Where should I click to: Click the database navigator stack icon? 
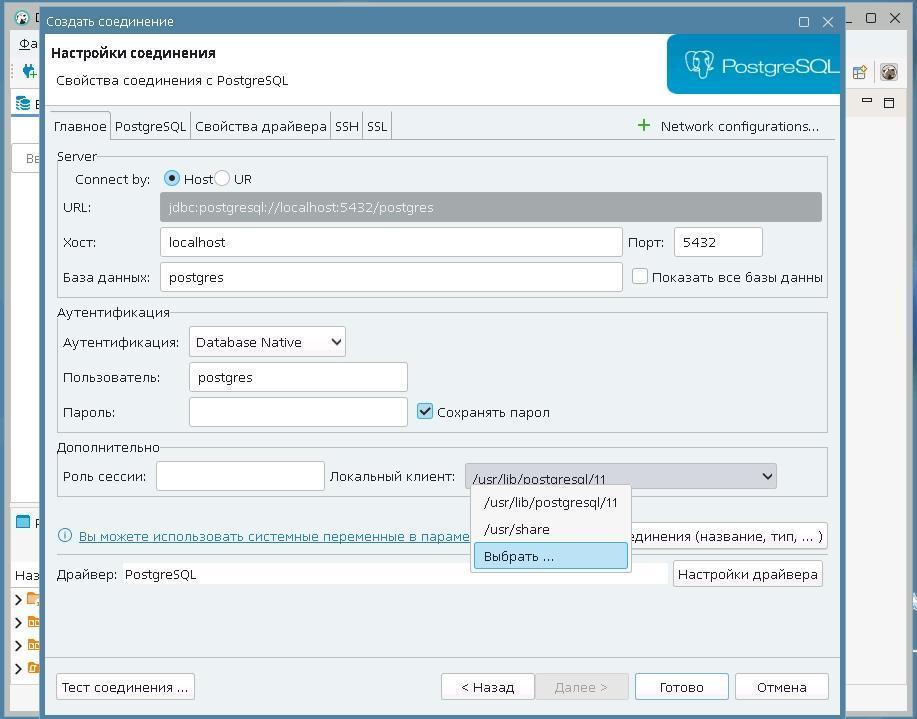pos(23,103)
